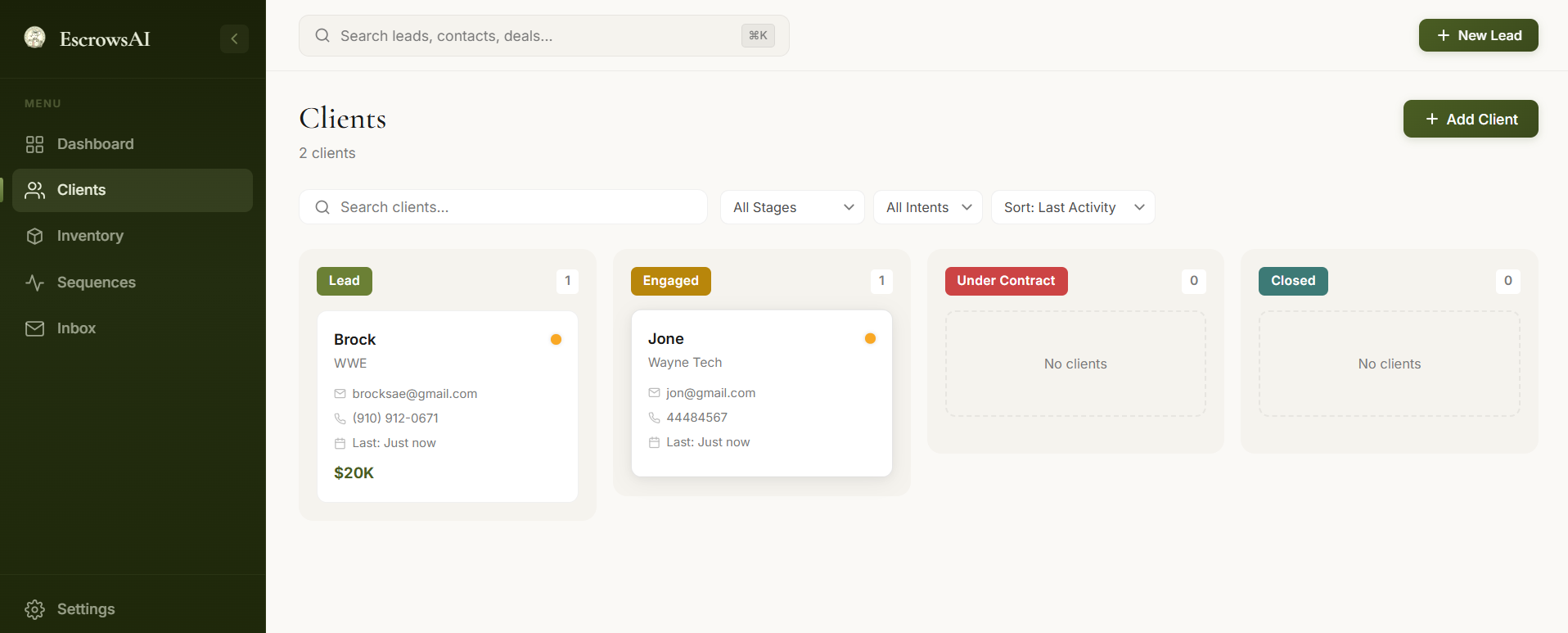Viewport: 1568px width, 633px height.
Task: Click the Closed stage badge
Action: point(1293,281)
